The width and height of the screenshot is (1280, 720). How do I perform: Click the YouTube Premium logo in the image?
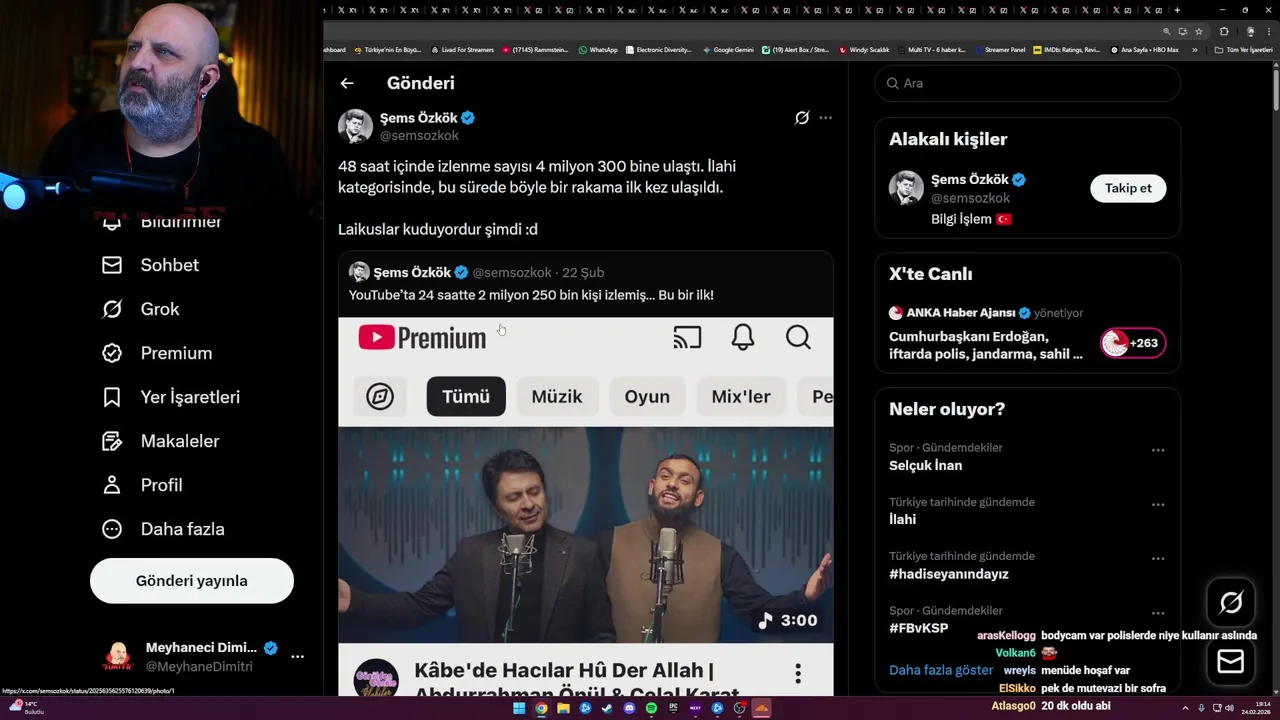(x=422, y=338)
